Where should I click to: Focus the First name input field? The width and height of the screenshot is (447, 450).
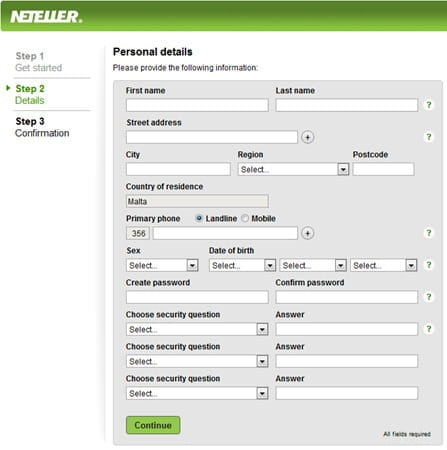tap(197, 105)
